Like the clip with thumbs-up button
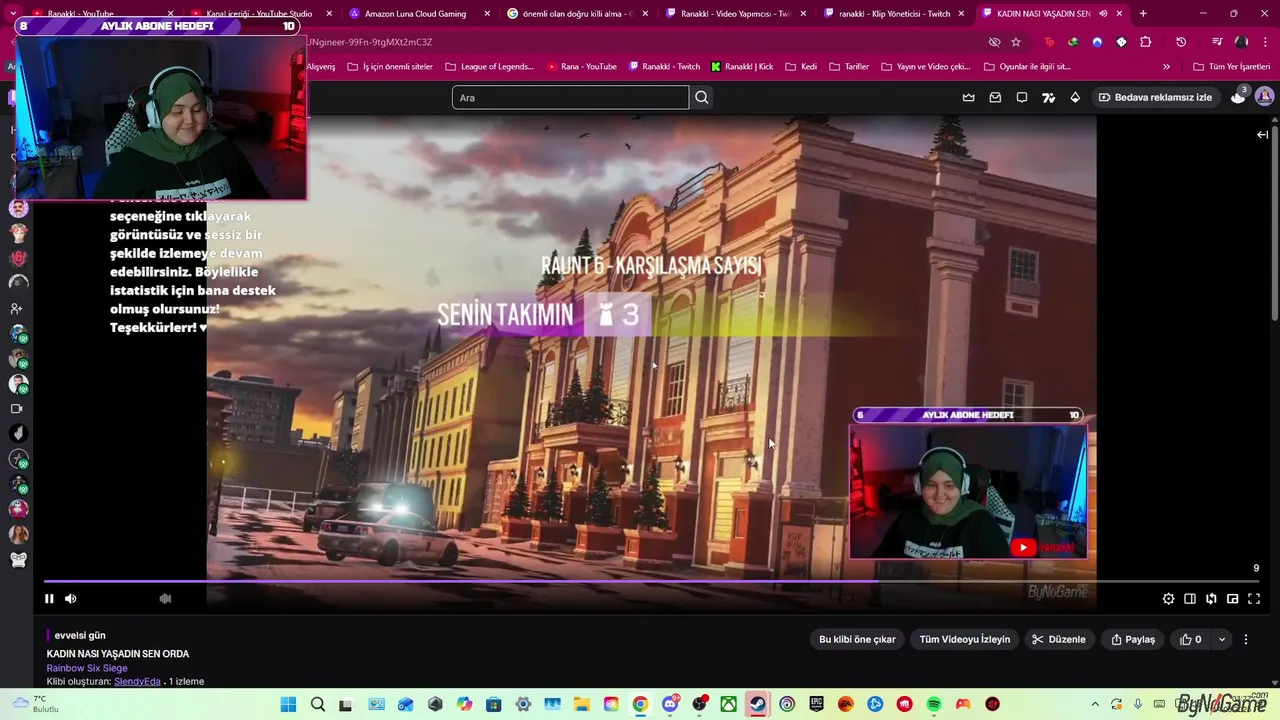The image size is (1280, 720). coord(1190,639)
